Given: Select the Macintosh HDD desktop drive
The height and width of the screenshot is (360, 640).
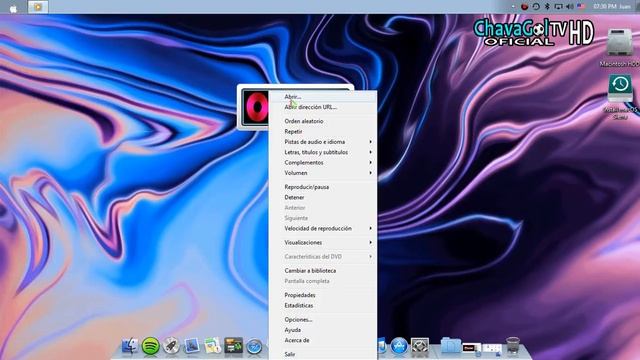Looking at the screenshot, I should click(620, 48).
